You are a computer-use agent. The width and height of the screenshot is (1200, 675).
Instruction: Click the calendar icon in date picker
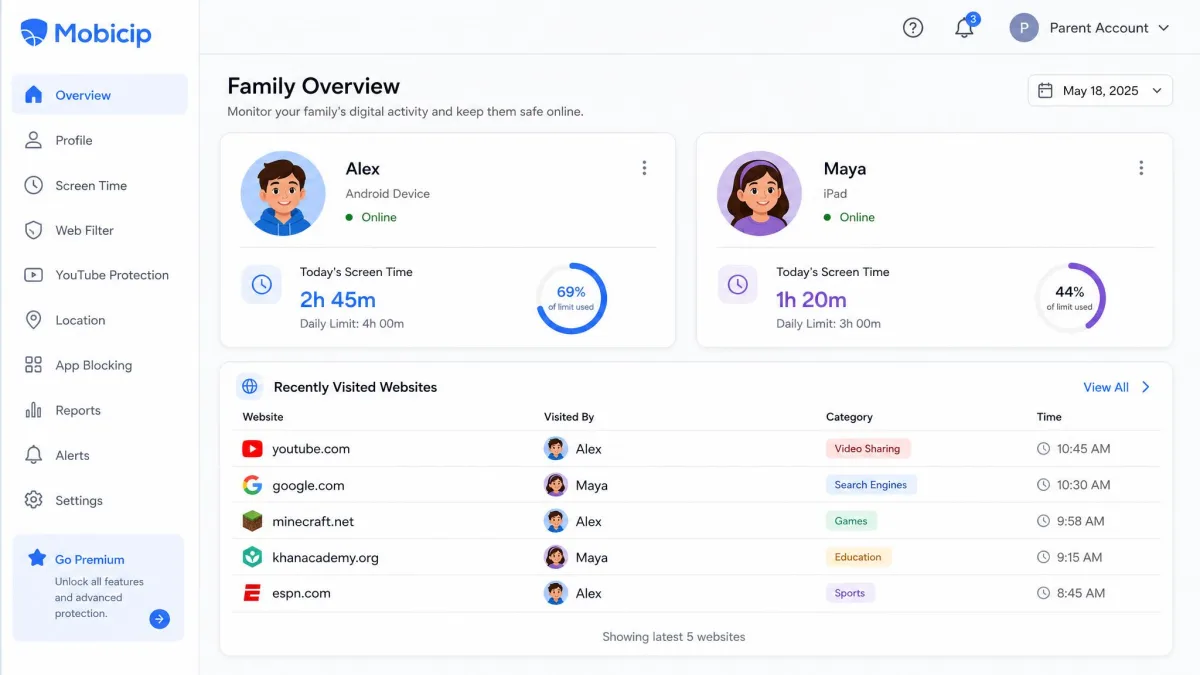click(1045, 91)
